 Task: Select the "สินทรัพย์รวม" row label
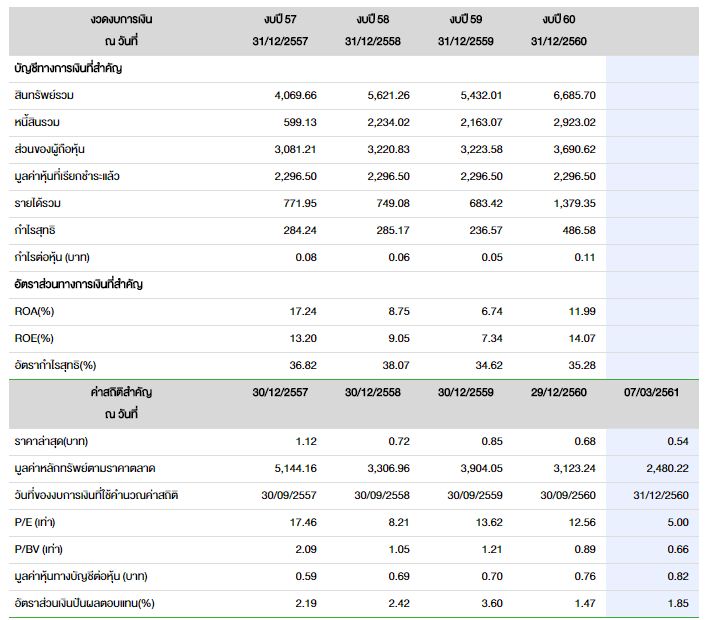(45, 95)
